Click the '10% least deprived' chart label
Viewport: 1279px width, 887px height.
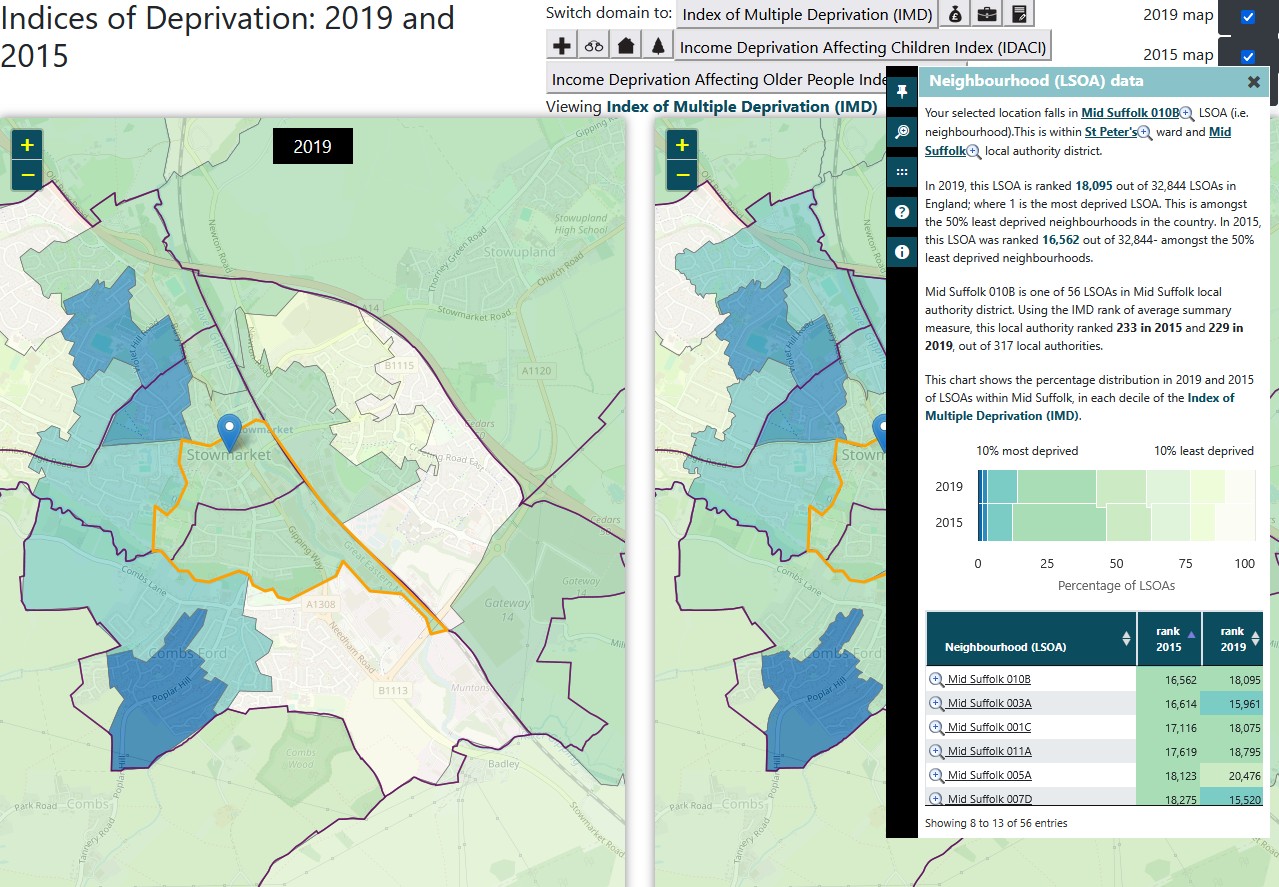1204,451
